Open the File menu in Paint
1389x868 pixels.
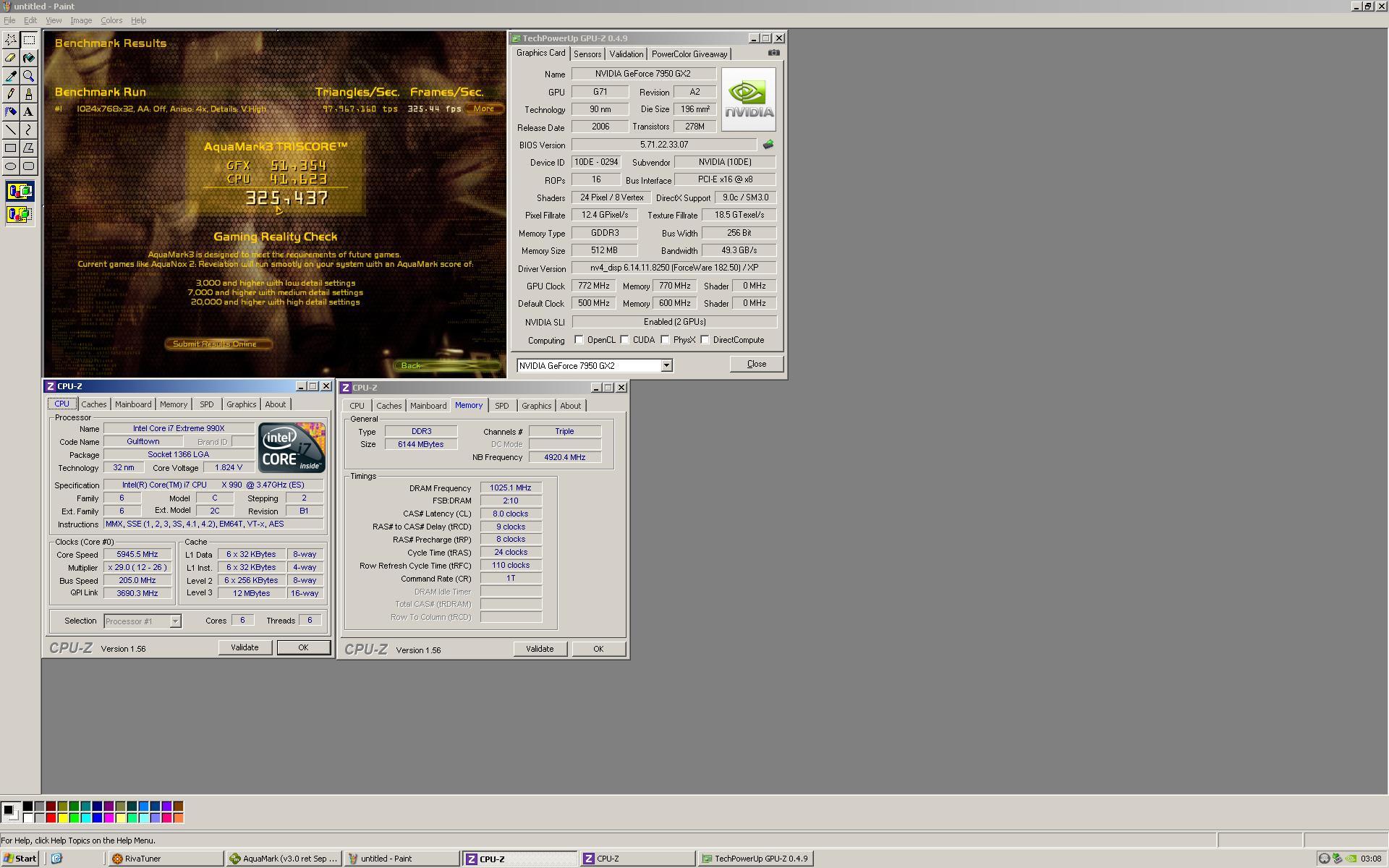tap(9, 20)
